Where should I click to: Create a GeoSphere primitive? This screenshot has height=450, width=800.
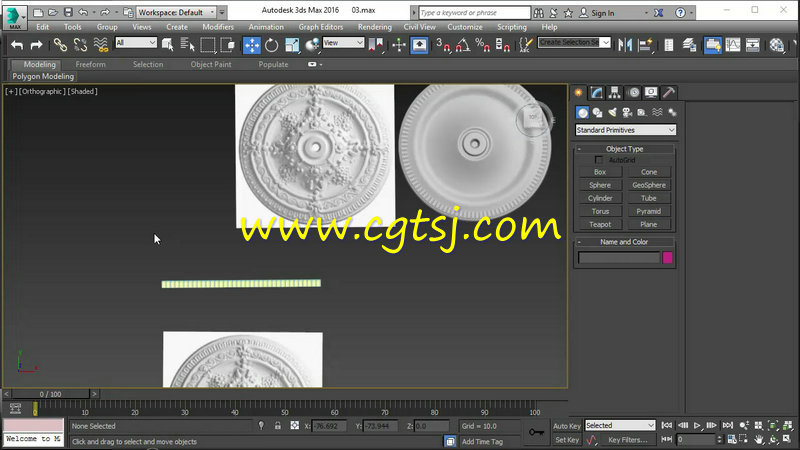pos(648,185)
